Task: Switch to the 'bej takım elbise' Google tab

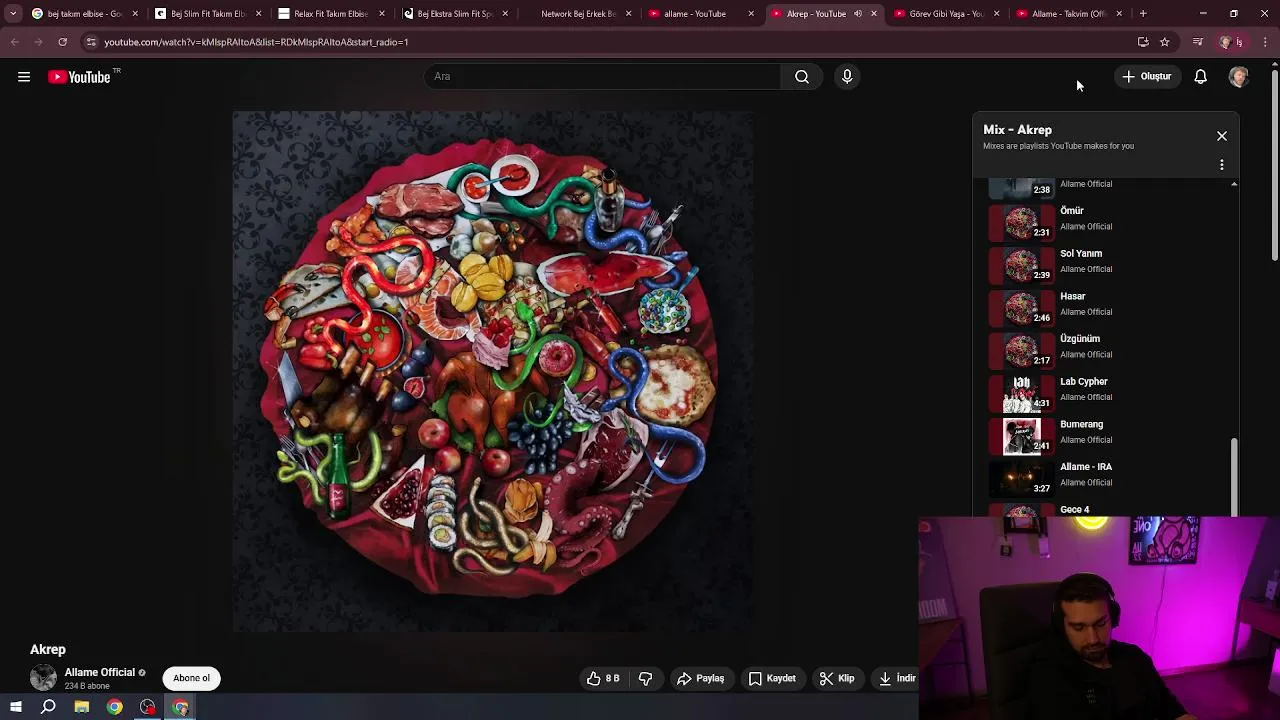Action: tap(85, 14)
